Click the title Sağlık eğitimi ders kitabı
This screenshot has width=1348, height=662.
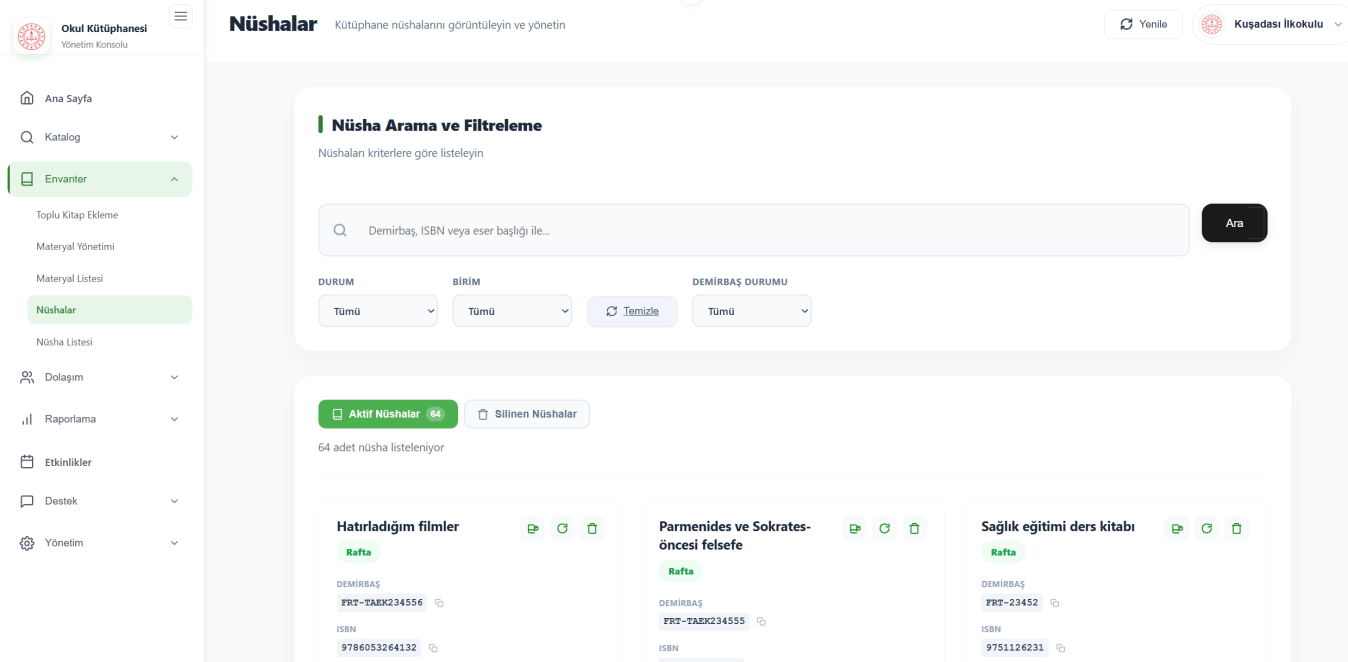[1058, 527]
